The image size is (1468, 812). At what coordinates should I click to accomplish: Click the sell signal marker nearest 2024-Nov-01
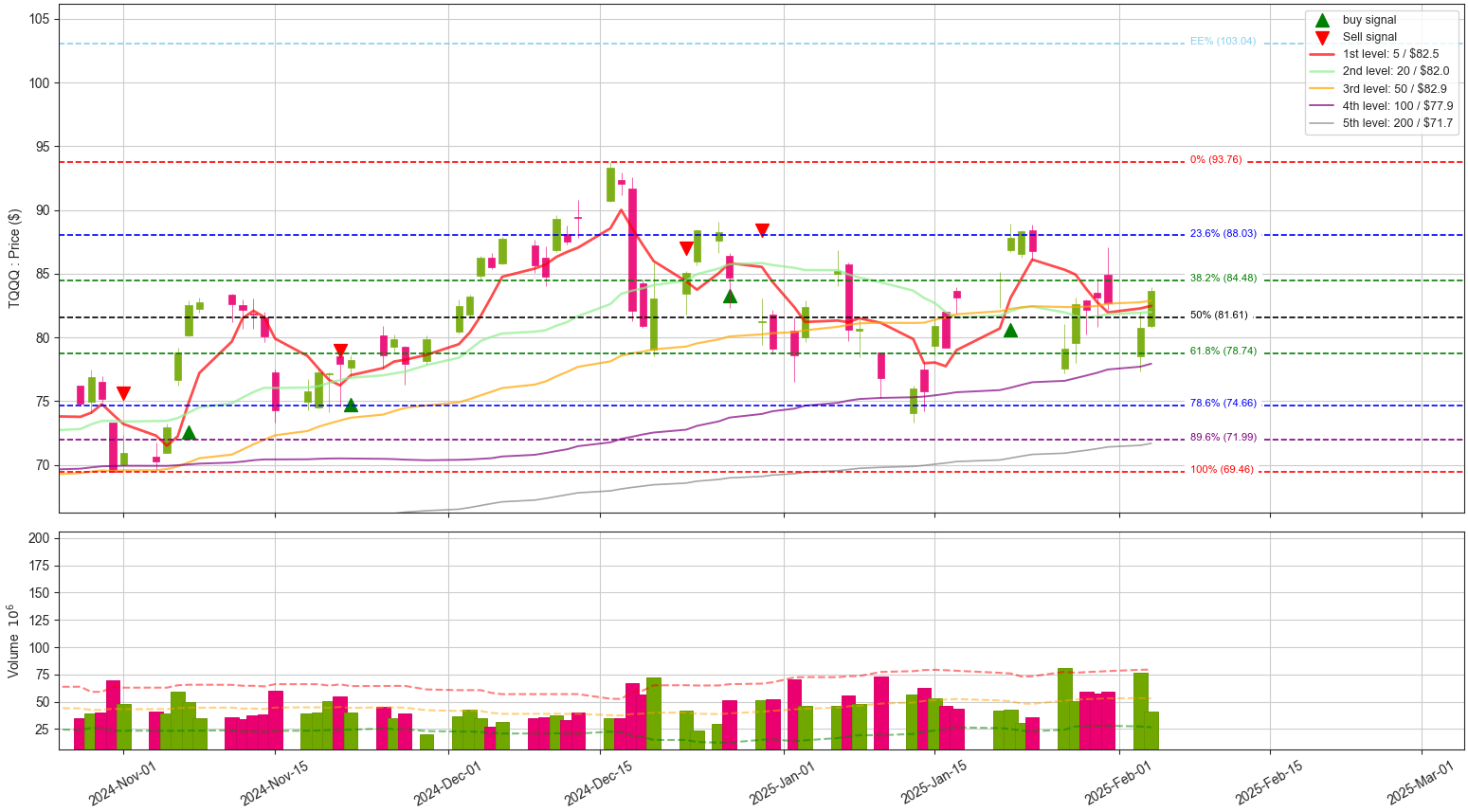pyautogui.click(x=123, y=393)
